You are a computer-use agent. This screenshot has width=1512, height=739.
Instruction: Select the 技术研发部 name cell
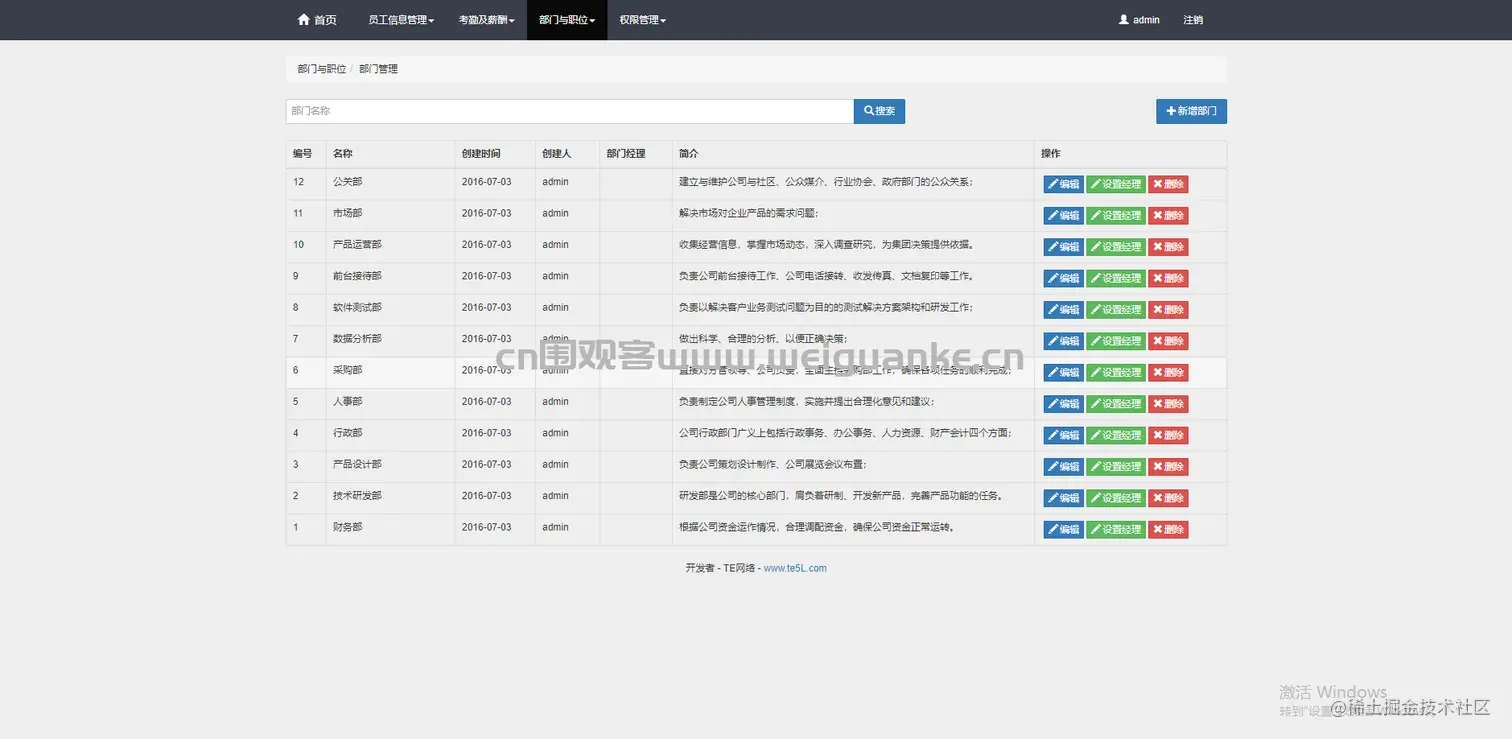tap(390, 498)
